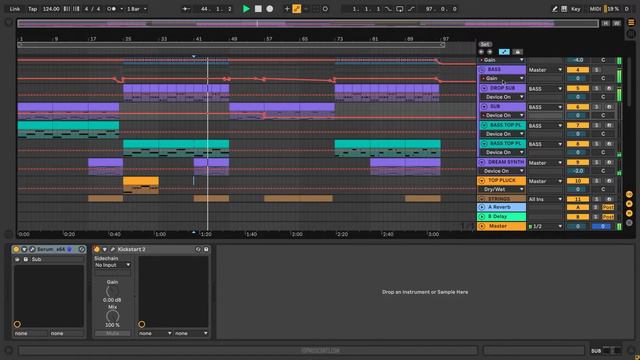The width and height of the screenshot is (640, 360).
Task: Click the Set locator button
Action: click(485, 44)
